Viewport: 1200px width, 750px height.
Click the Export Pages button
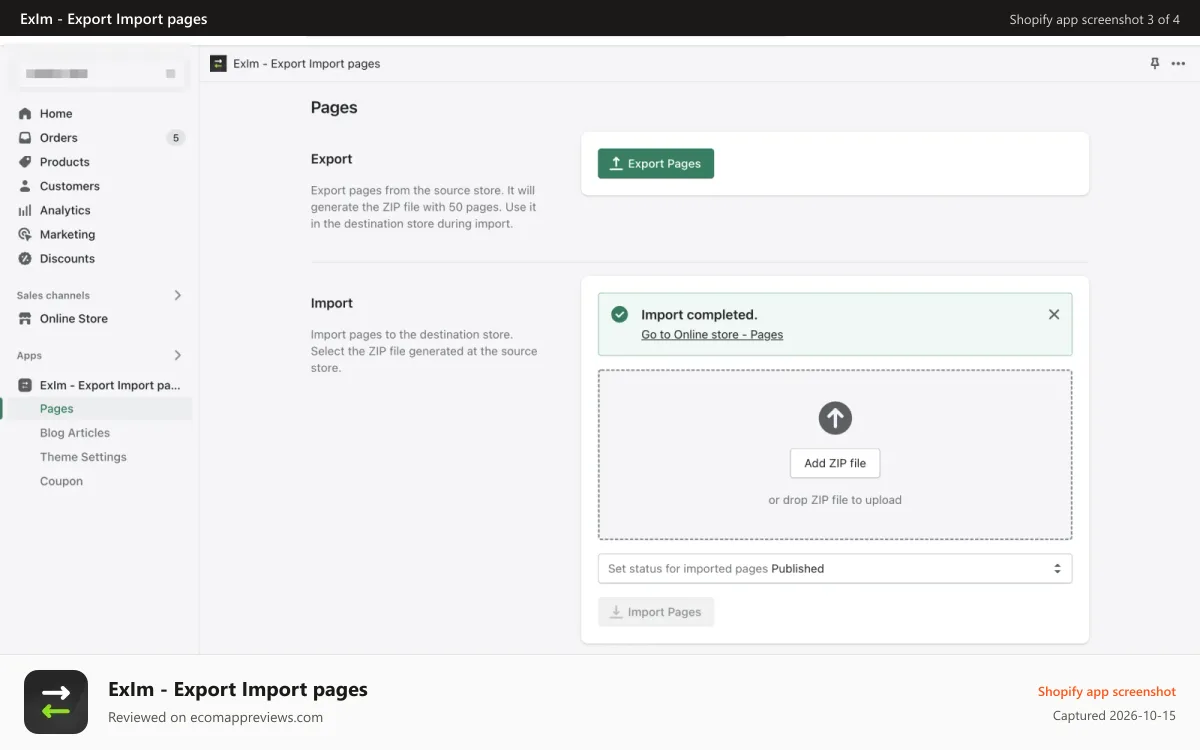point(656,164)
